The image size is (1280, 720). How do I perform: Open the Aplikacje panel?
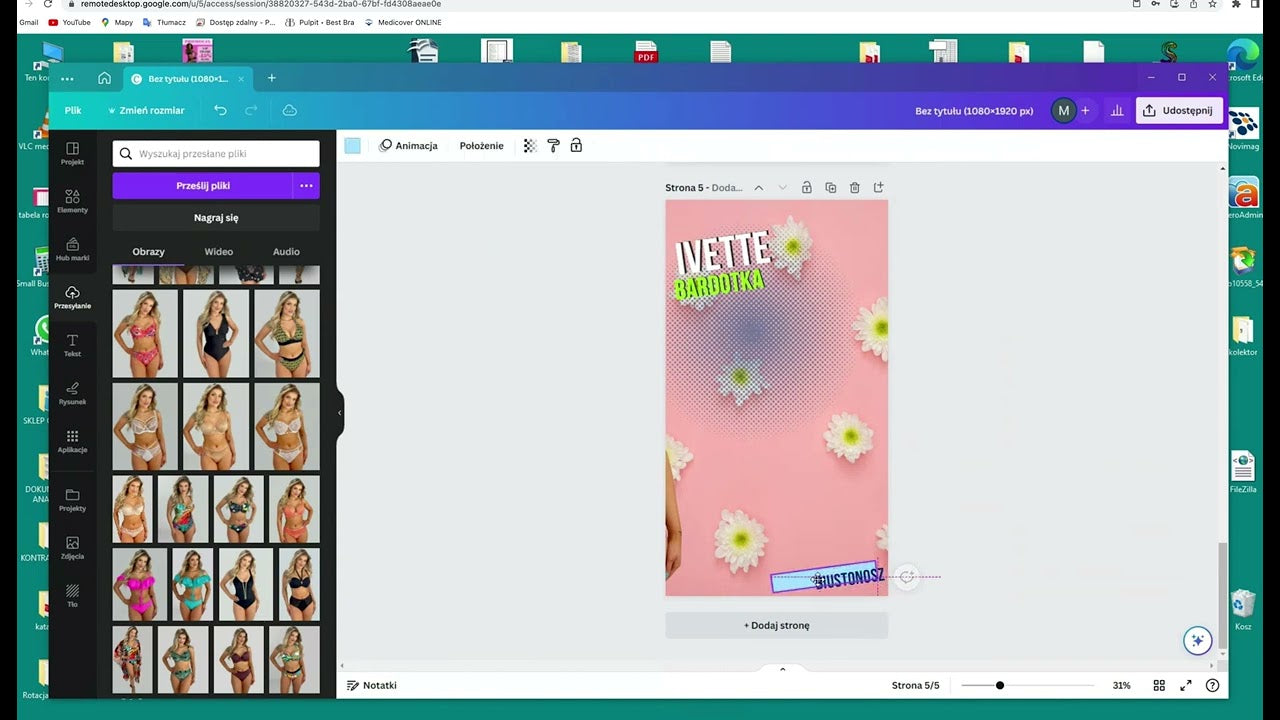tap(72, 441)
